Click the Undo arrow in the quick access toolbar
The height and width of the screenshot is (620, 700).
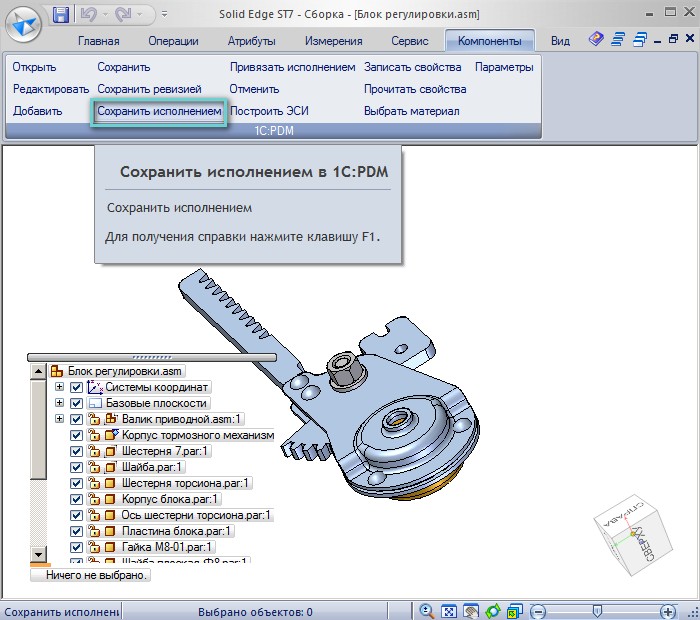tap(89, 15)
